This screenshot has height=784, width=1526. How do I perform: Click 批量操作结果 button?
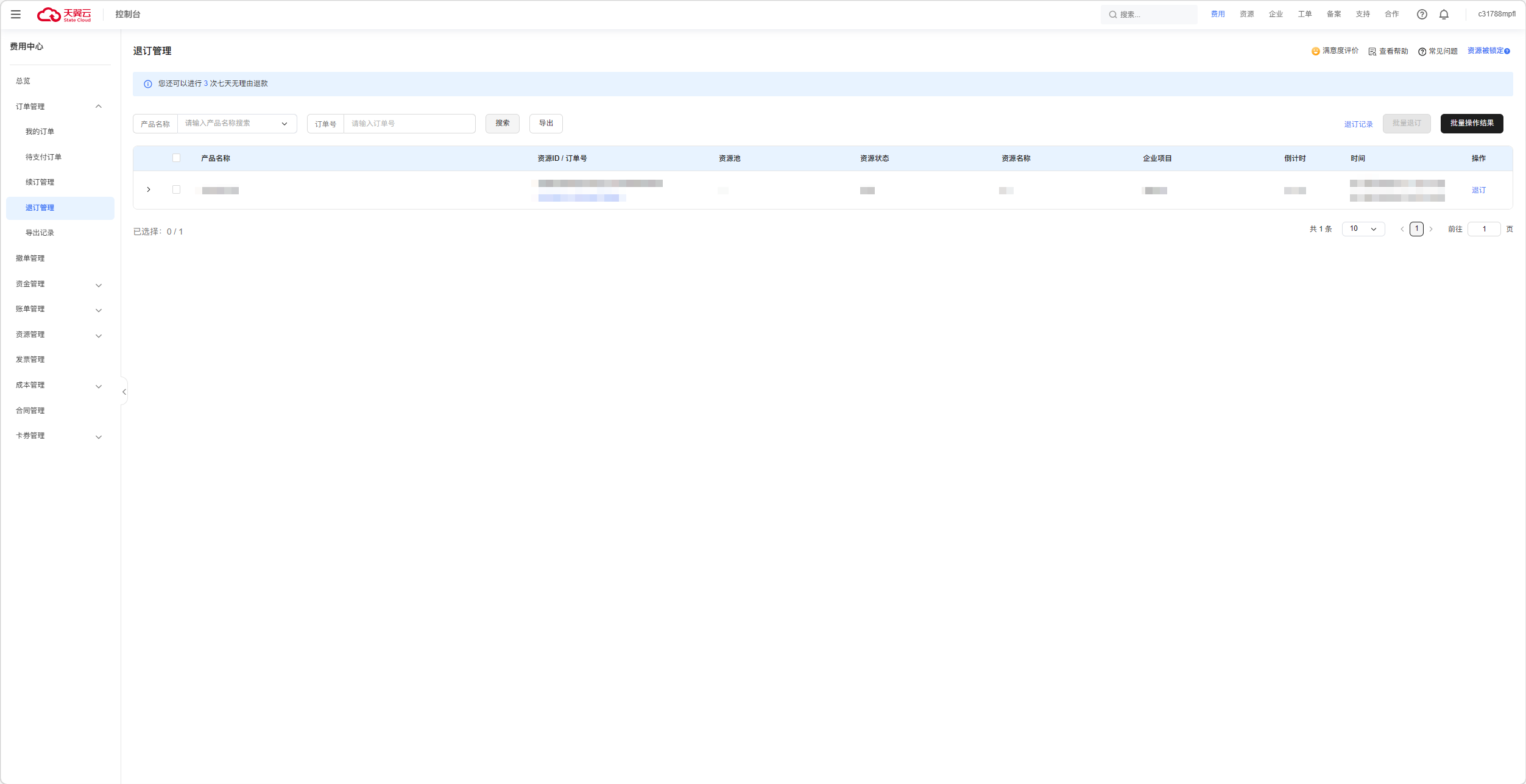coord(1471,124)
